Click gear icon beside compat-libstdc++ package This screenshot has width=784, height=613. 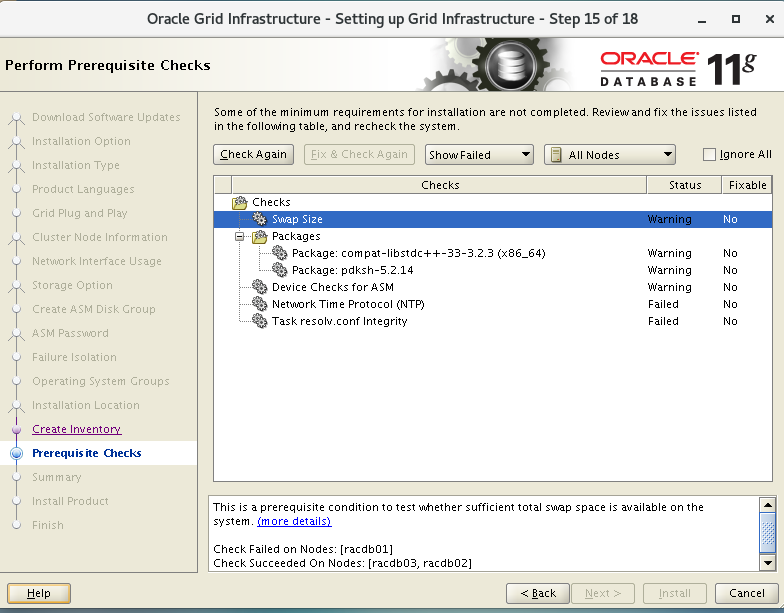point(280,253)
